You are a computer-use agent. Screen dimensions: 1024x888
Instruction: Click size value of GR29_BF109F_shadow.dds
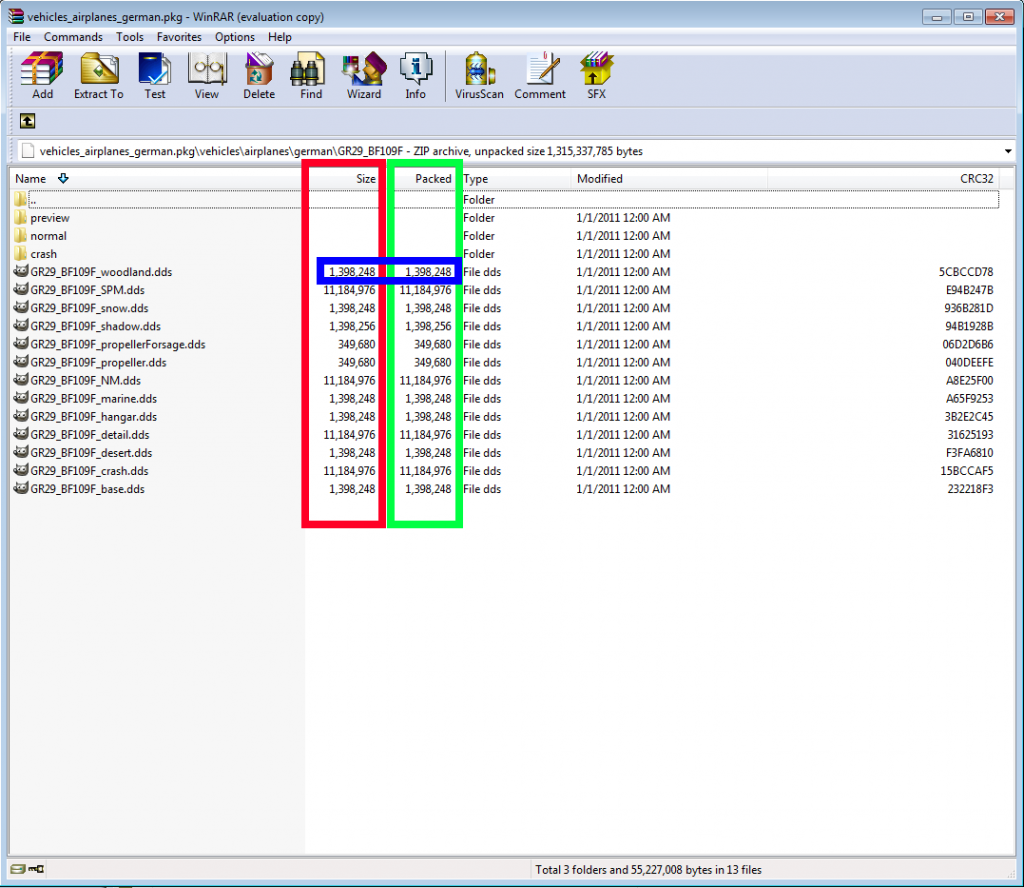pos(352,326)
